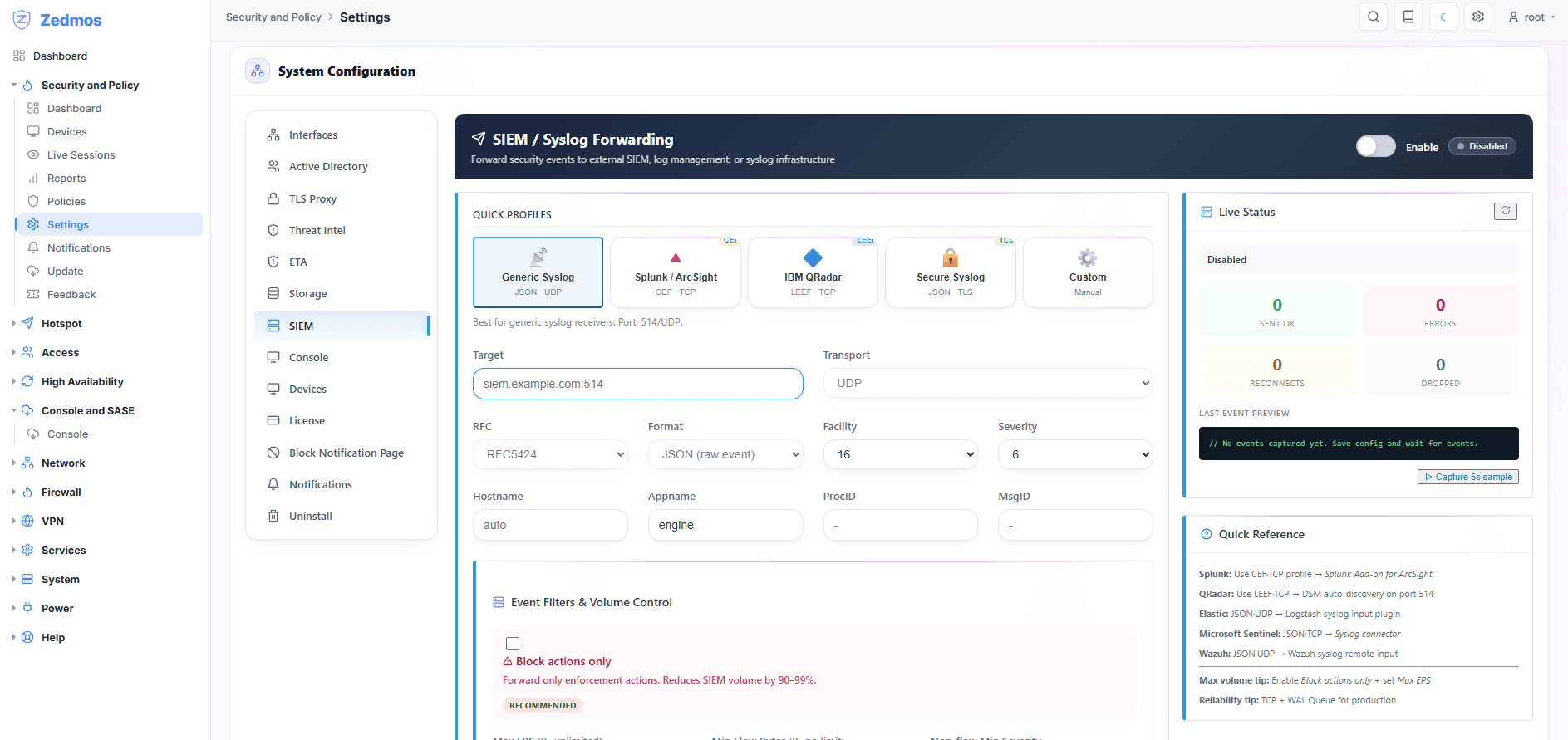Screen dimensions: 1568x740
Task: Open the Help menu group
Action: [x=53, y=637]
